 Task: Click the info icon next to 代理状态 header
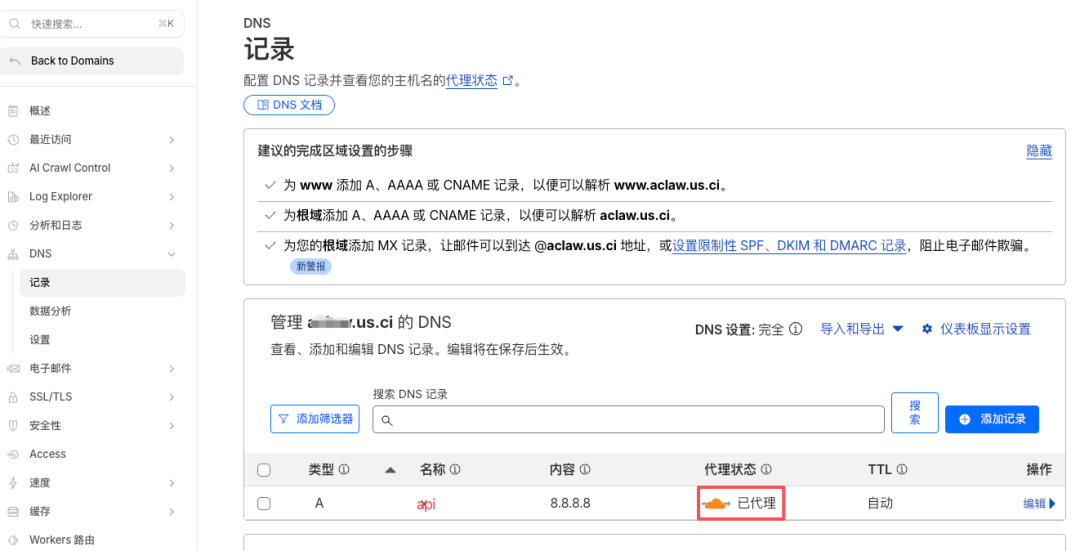(x=766, y=469)
